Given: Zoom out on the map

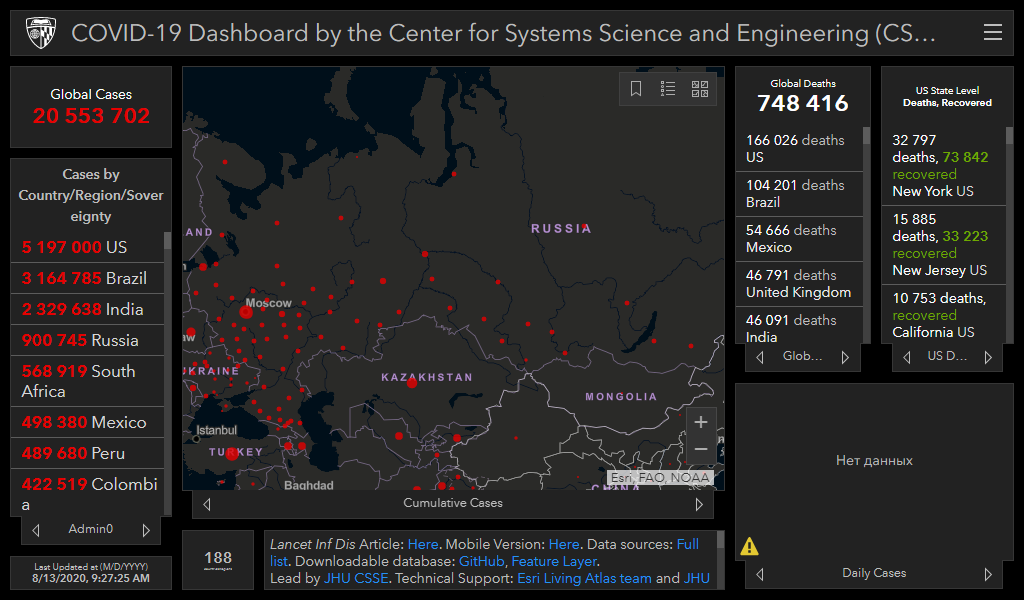Looking at the screenshot, I should point(701,450).
